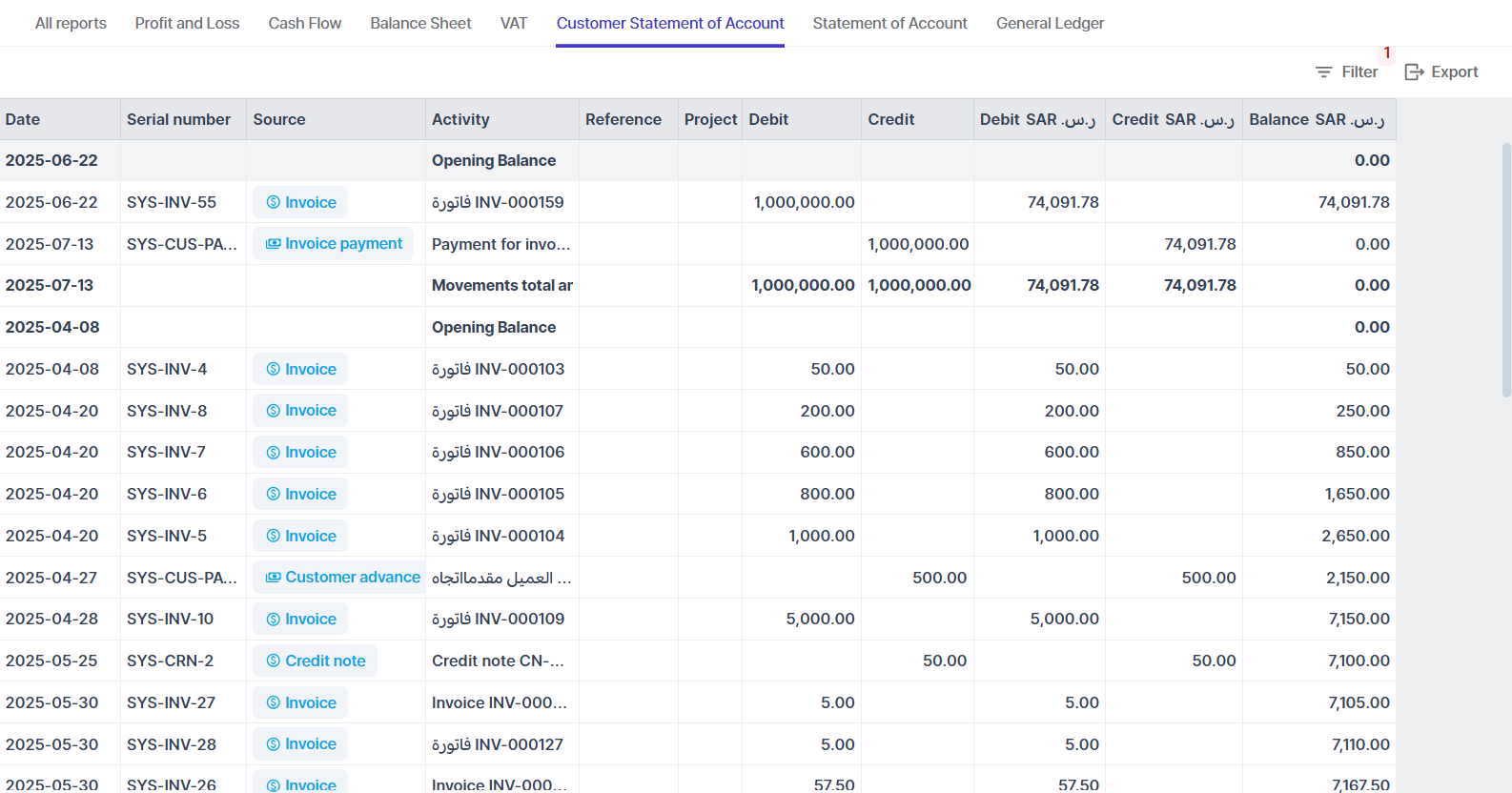Open the Invoice link for SYS-INV-5
The width and height of the screenshot is (1512, 793).
[x=300, y=536]
